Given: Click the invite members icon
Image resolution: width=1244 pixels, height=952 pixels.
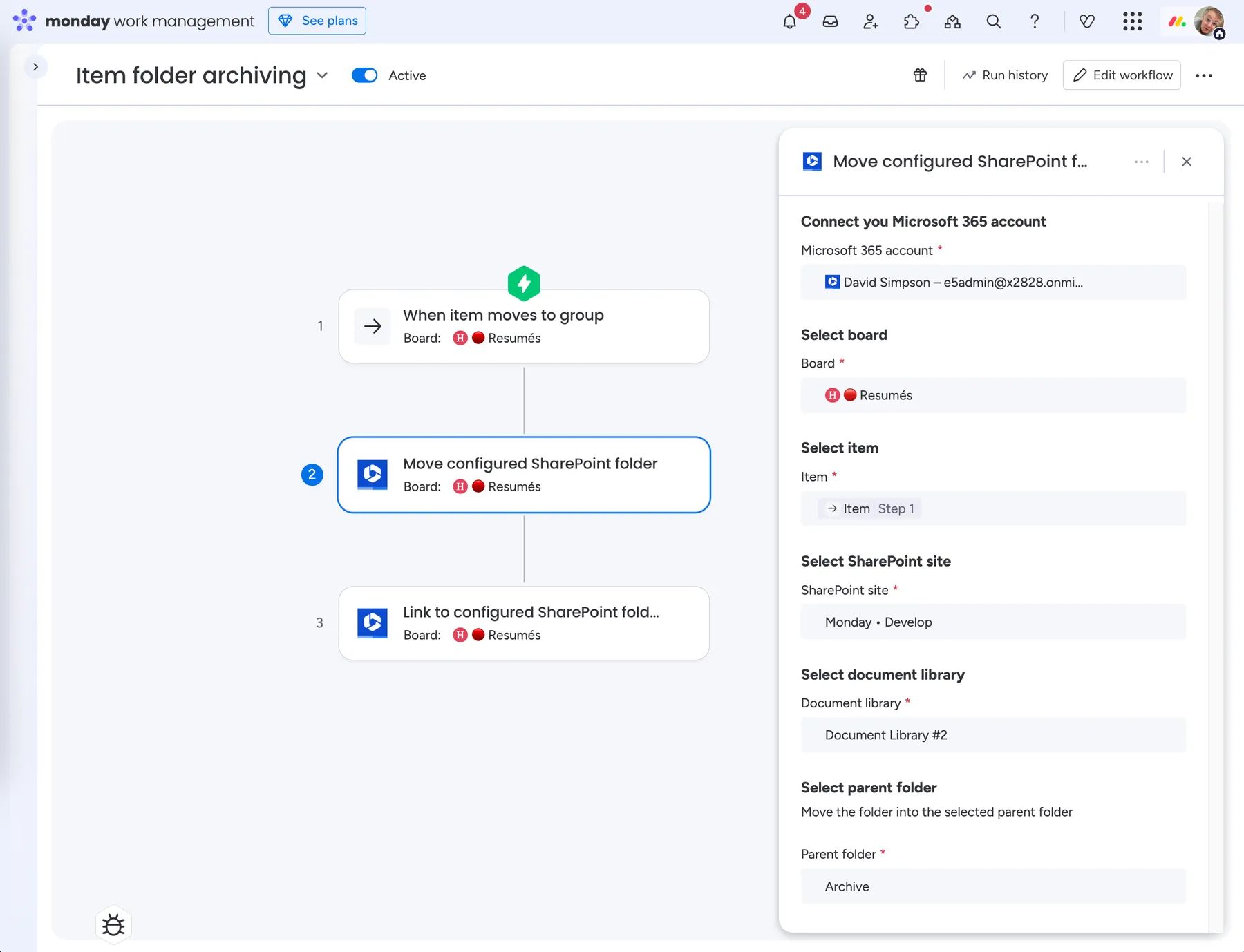Looking at the screenshot, I should [x=871, y=21].
